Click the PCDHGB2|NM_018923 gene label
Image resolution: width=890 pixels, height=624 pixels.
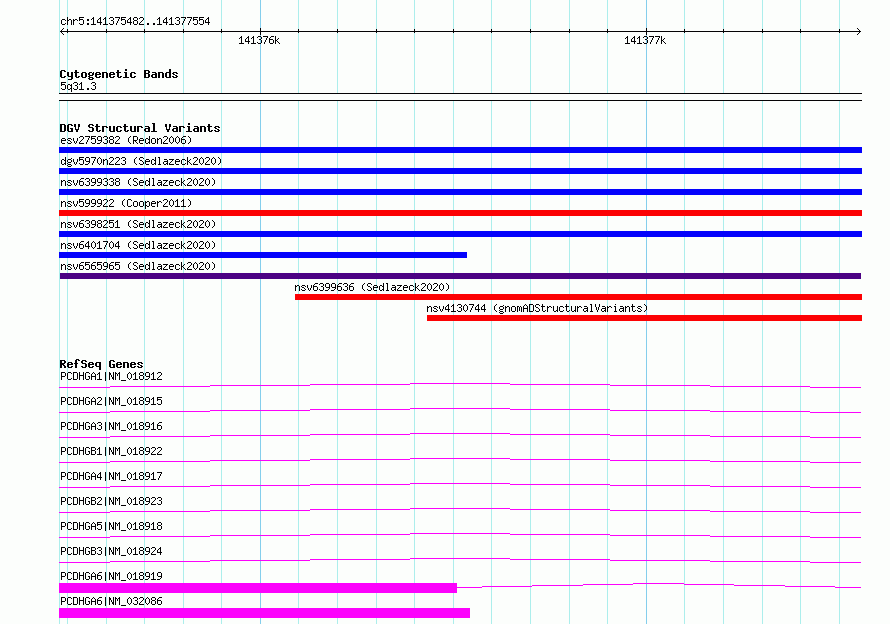pyautogui.click(x=111, y=501)
